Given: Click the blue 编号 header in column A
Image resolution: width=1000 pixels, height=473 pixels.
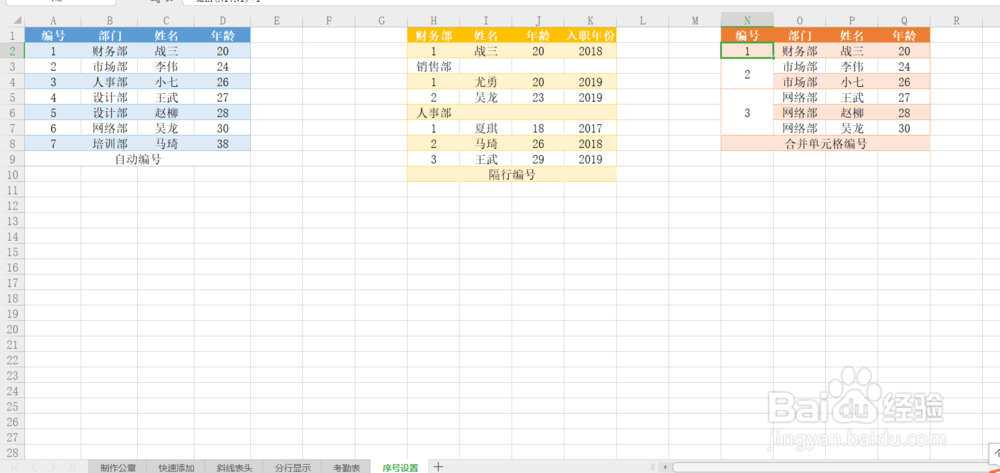Looking at the screenshot, I should click(53, 36).
